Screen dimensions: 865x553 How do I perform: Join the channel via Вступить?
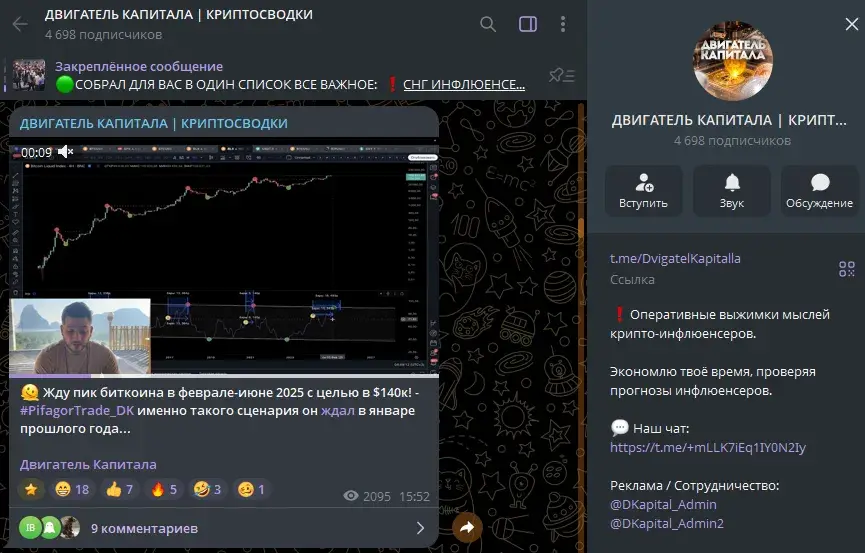coord(643,191)
